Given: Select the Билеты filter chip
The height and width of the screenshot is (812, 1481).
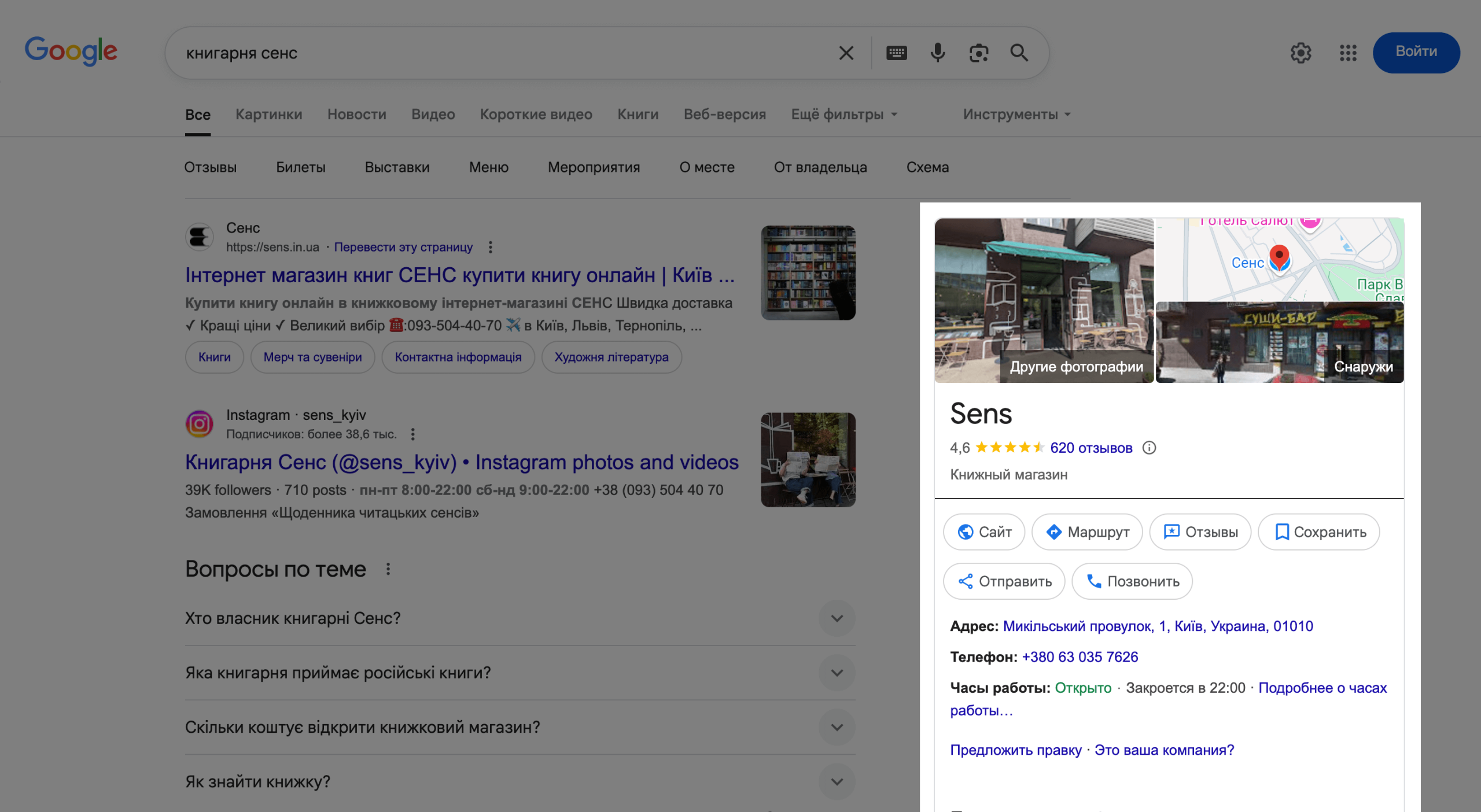Looking at the screenshot, I should point(301,168).
